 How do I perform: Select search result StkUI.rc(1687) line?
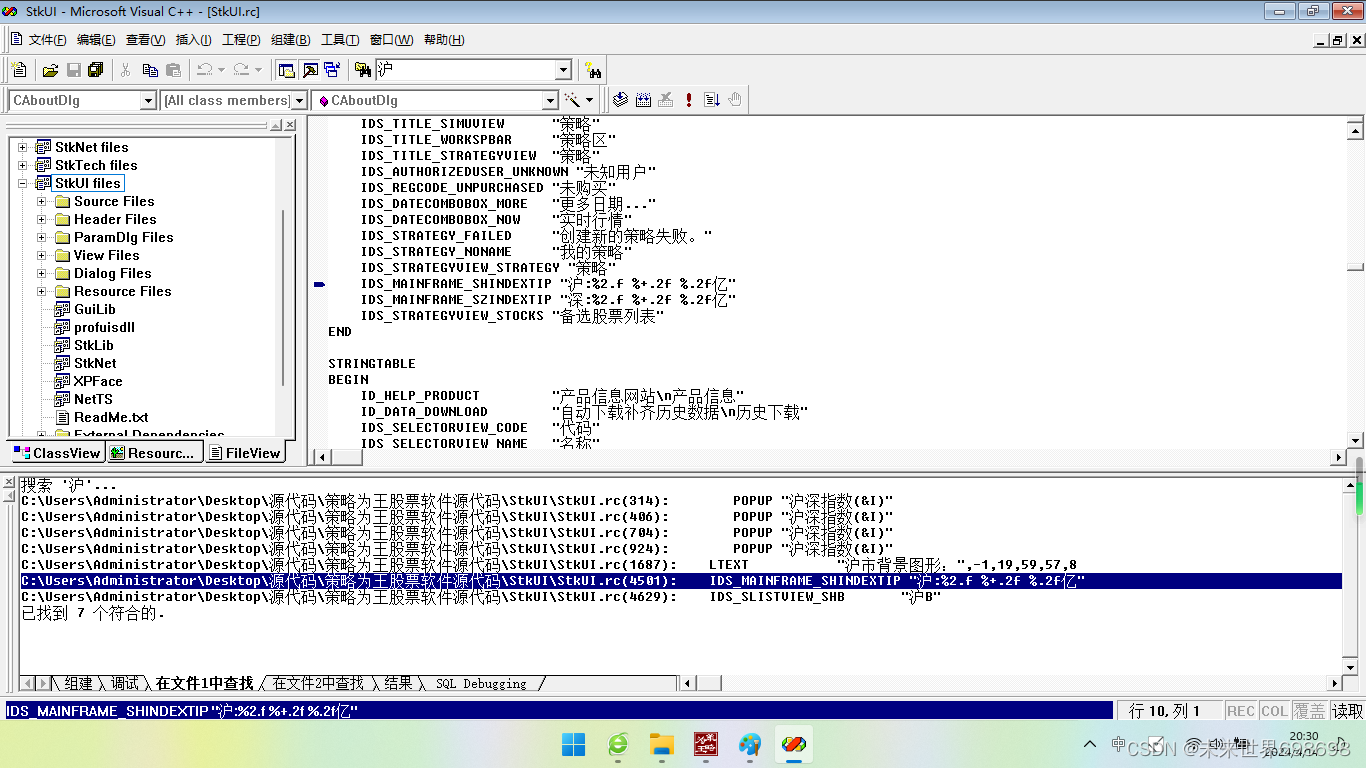click(x=680, y=565)
